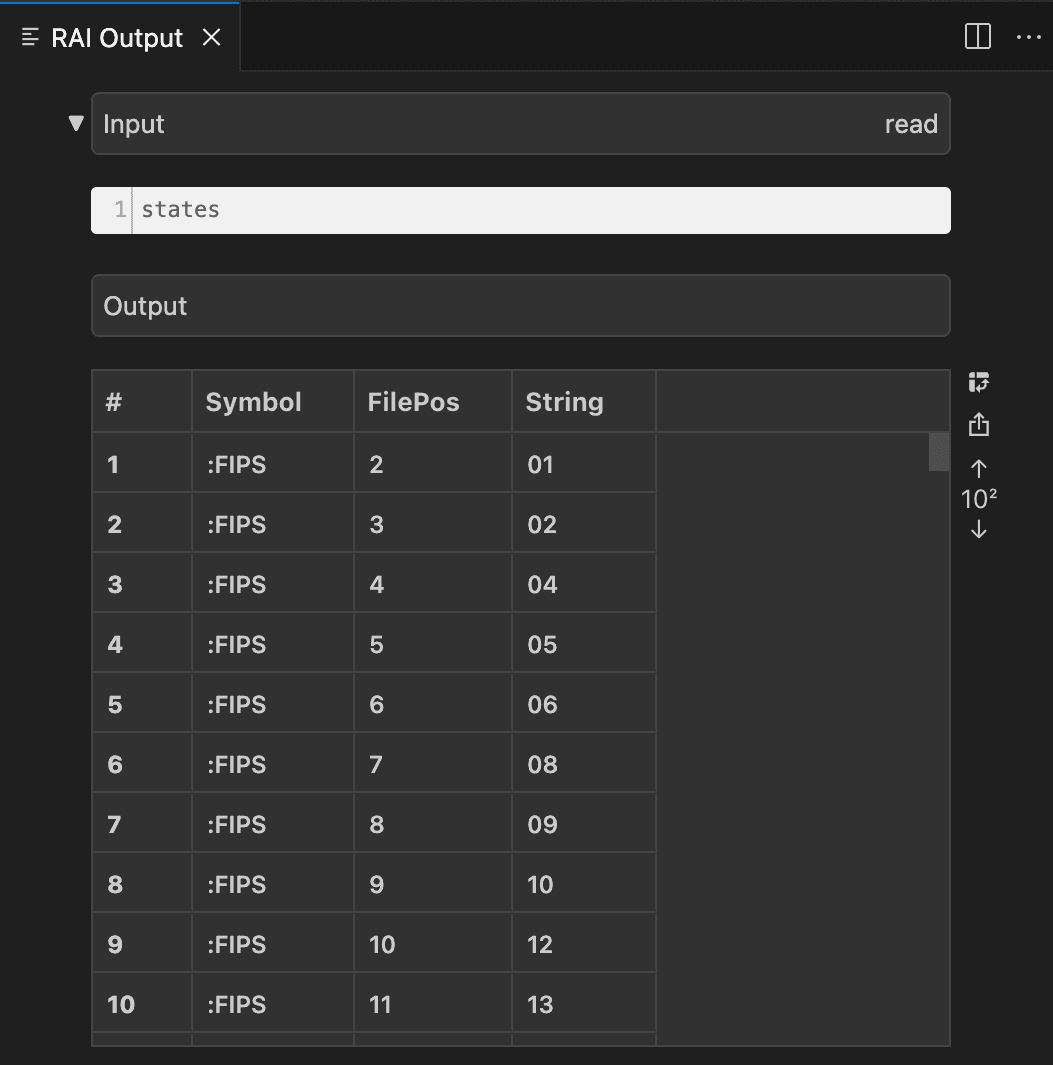Click FilePos cell with value 7
1053x1065 pixels.
coord(433,764)
